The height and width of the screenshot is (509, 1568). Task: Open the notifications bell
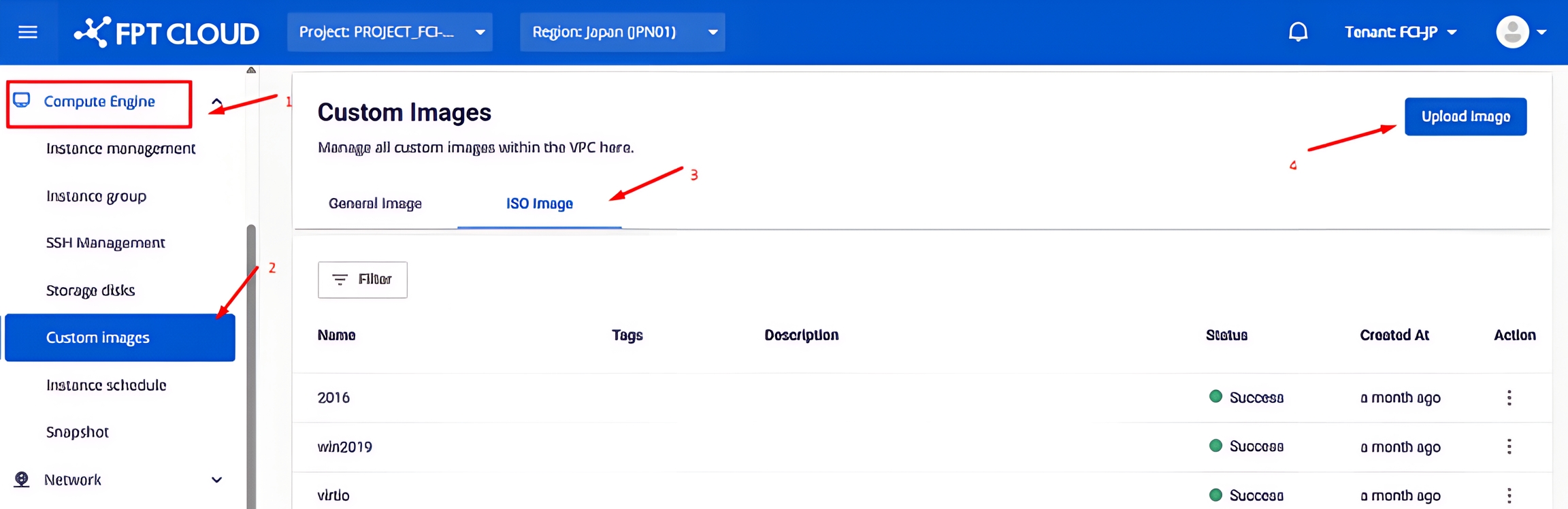coord(1298,32)
